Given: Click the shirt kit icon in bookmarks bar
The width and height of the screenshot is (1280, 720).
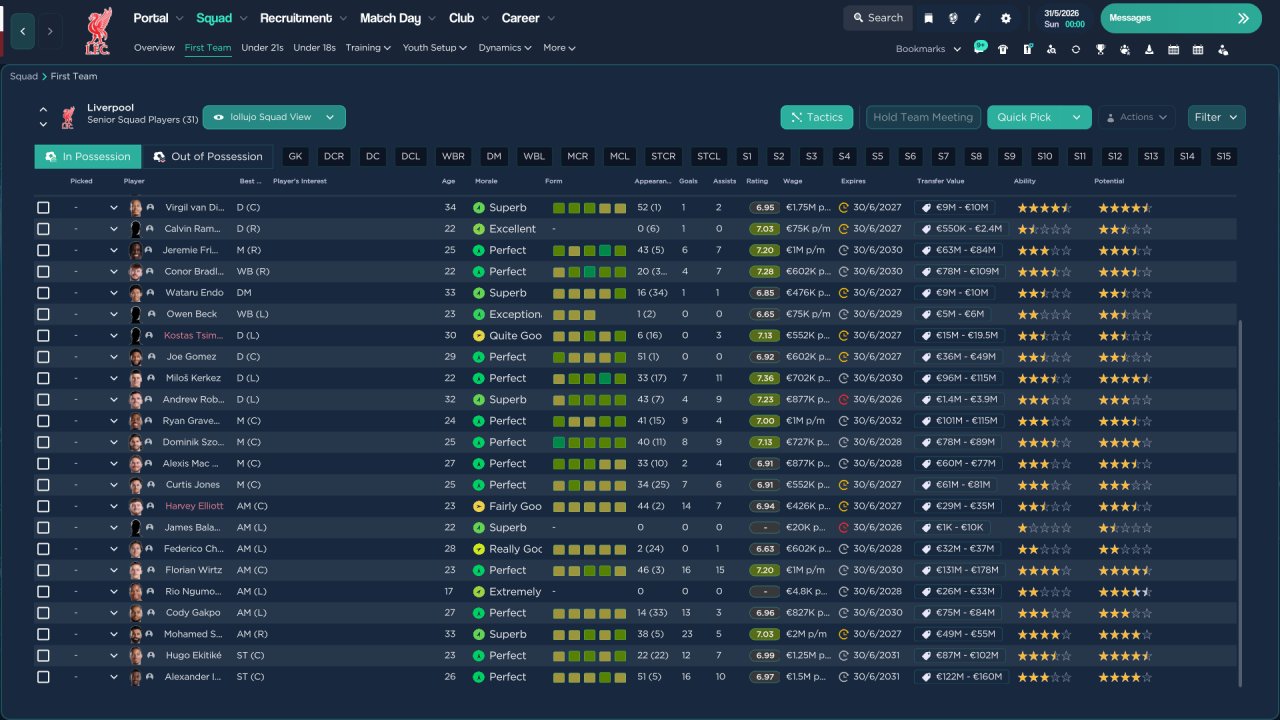Looking at the screenshot, I should pyautogui.click(x=1003, y=49).
